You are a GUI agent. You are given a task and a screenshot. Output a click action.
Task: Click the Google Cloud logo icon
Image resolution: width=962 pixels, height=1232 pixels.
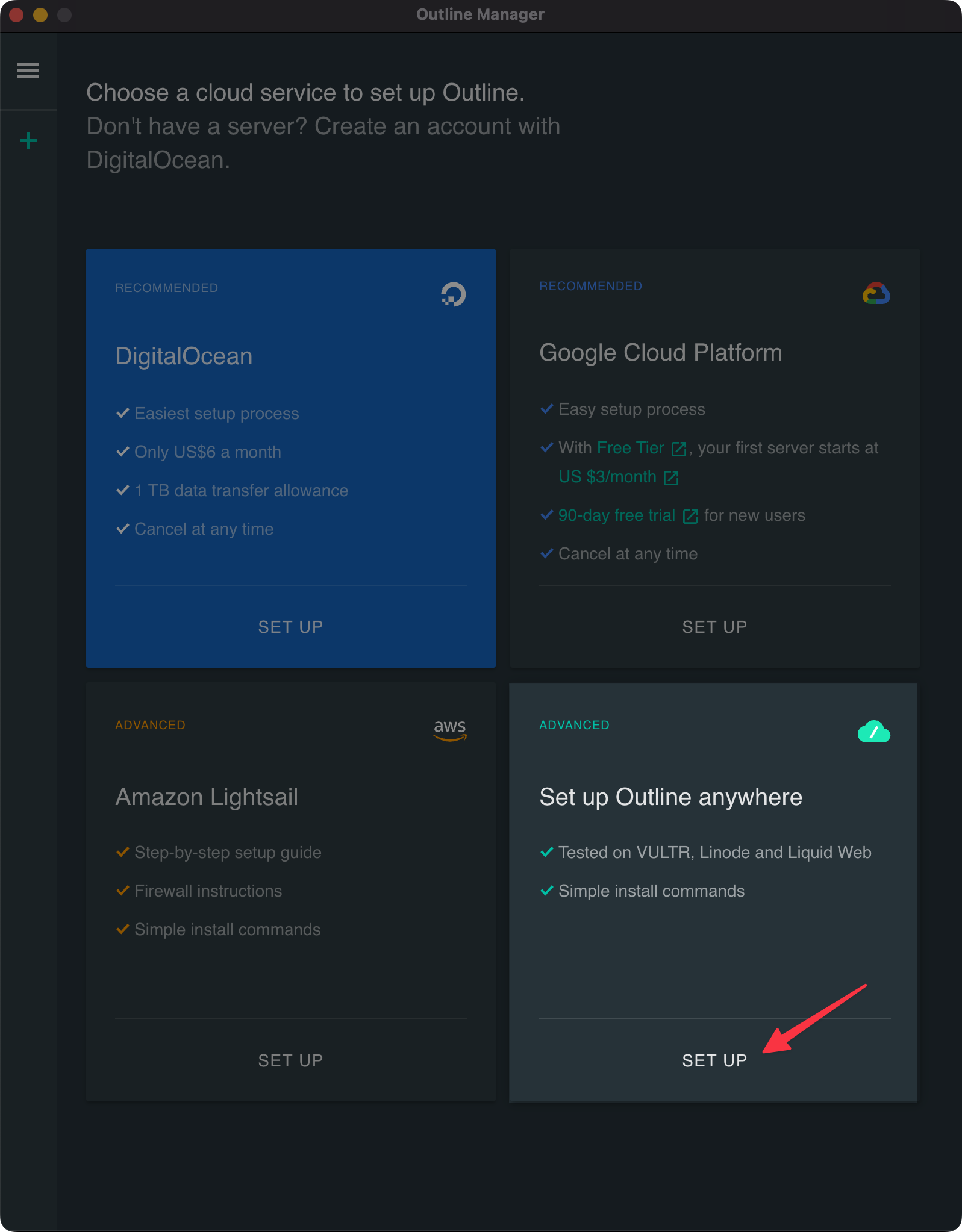point(876,293)
